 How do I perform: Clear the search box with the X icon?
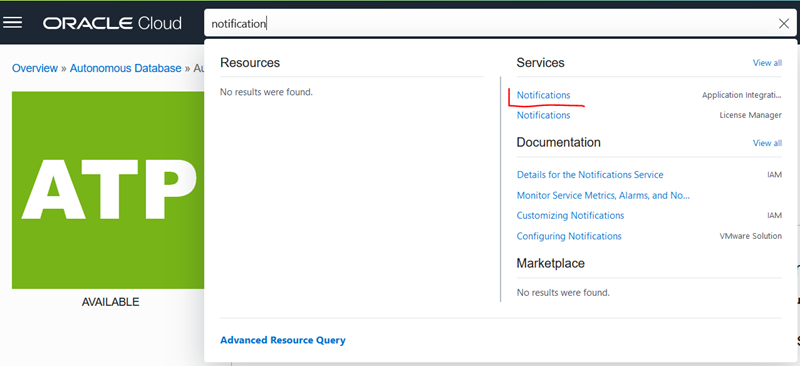[x=784, y=23]
